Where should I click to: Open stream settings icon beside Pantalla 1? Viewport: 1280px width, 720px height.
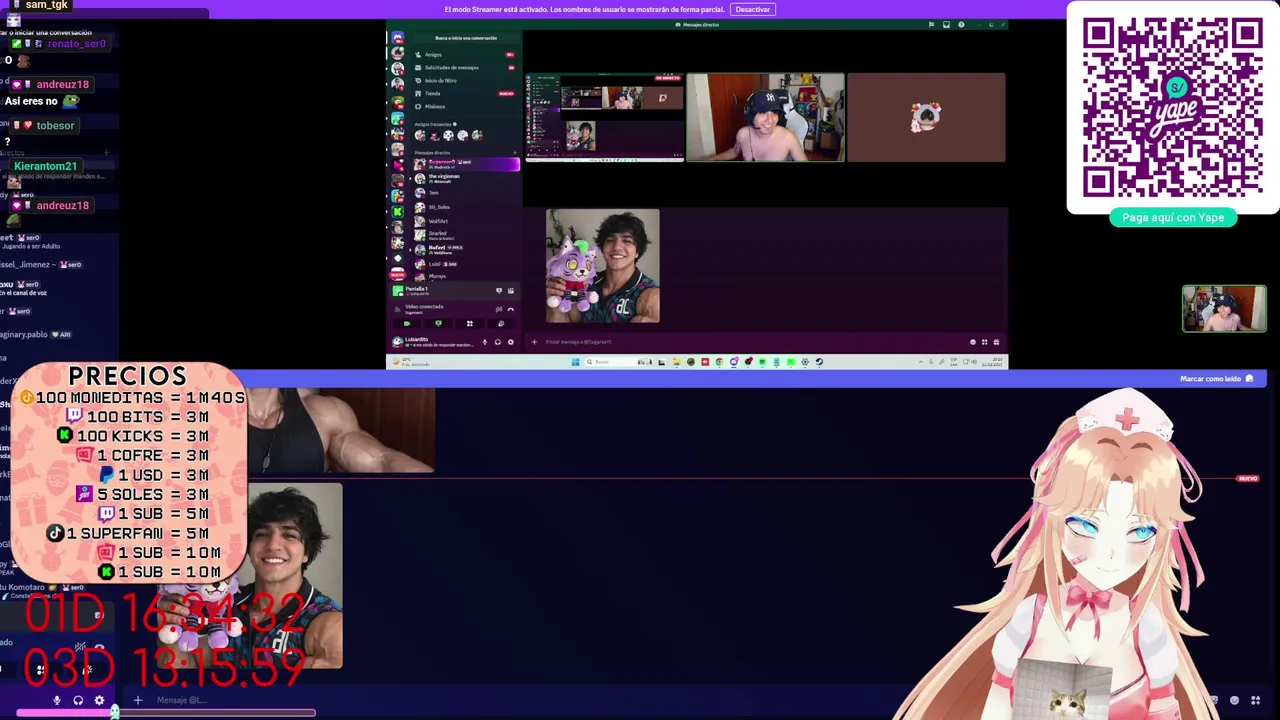click(511, 291)
